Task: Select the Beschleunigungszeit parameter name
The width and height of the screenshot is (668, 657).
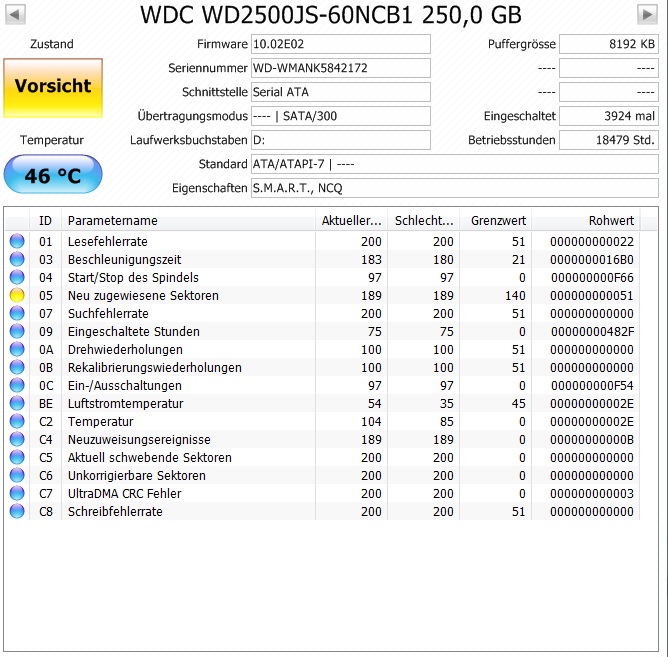Action: (x=124, y=259)
